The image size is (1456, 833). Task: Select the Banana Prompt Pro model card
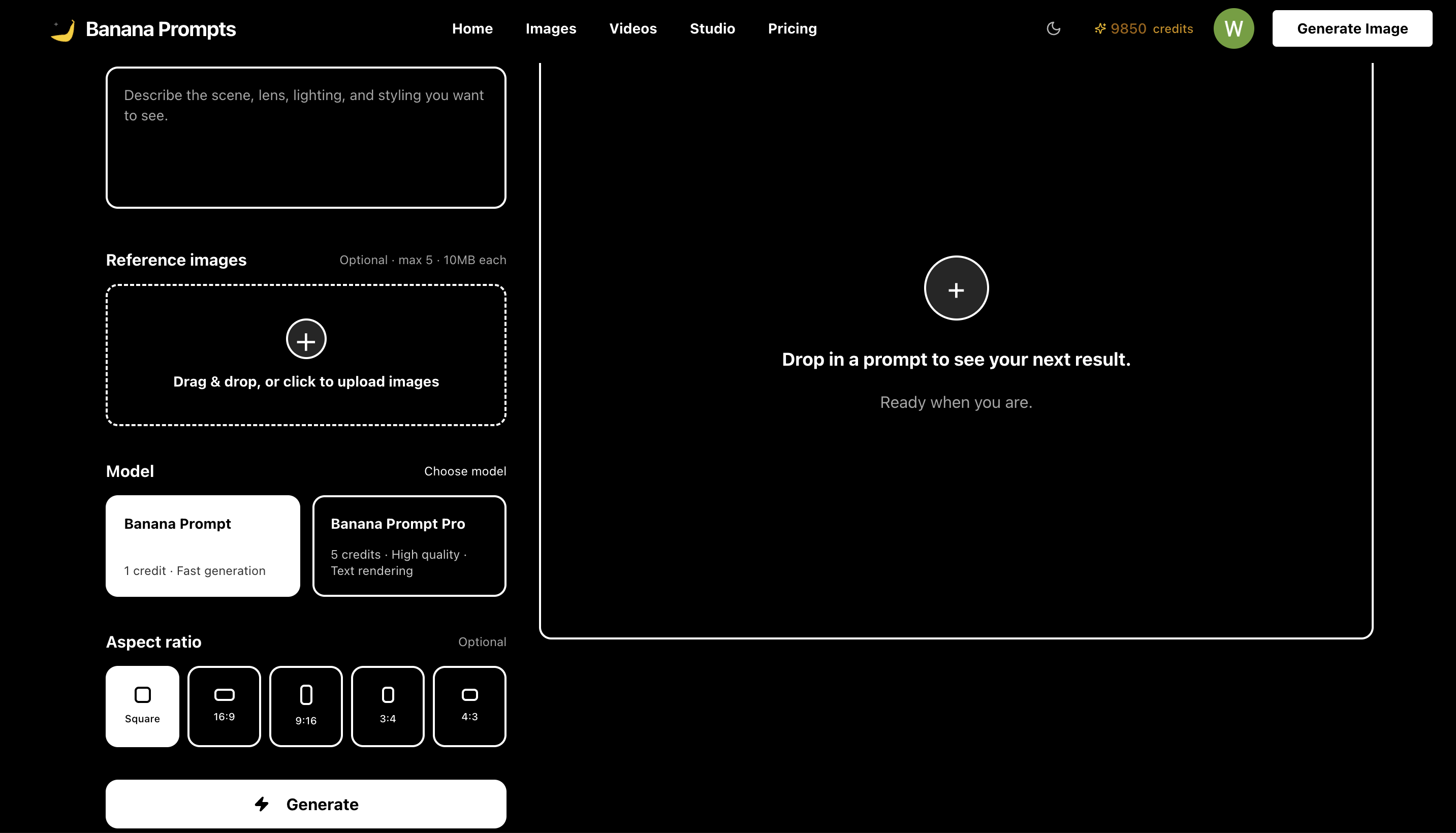click(x=409, y=545)
